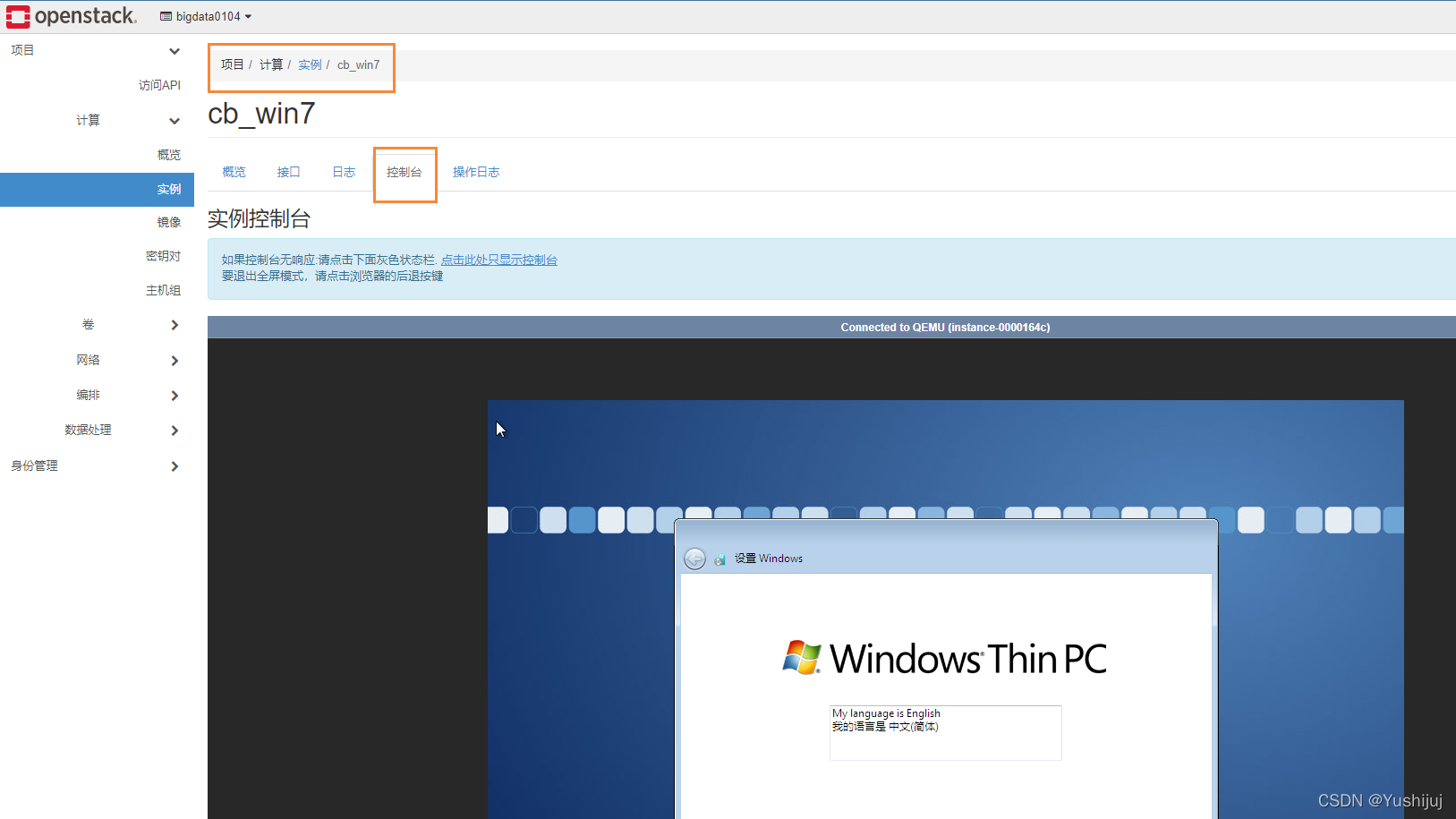Open 主机组 in the sidebar

tap(163, 290)
